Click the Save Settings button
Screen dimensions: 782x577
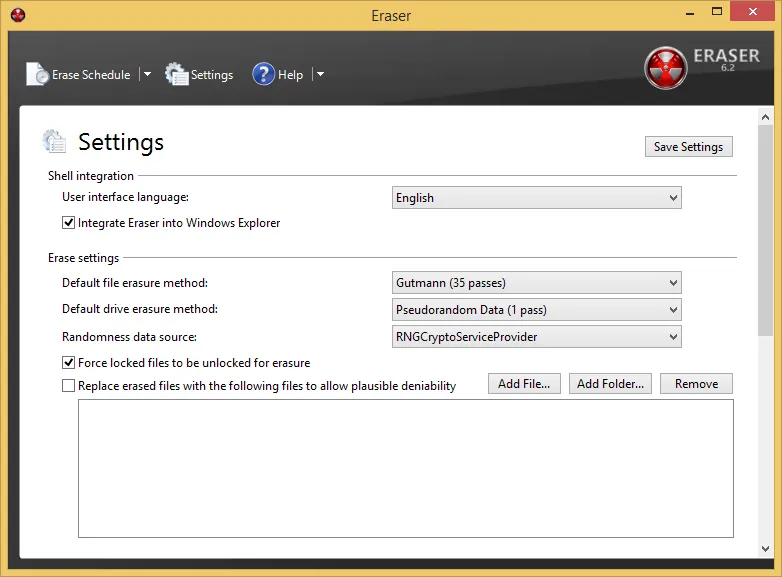click(688, 147)
